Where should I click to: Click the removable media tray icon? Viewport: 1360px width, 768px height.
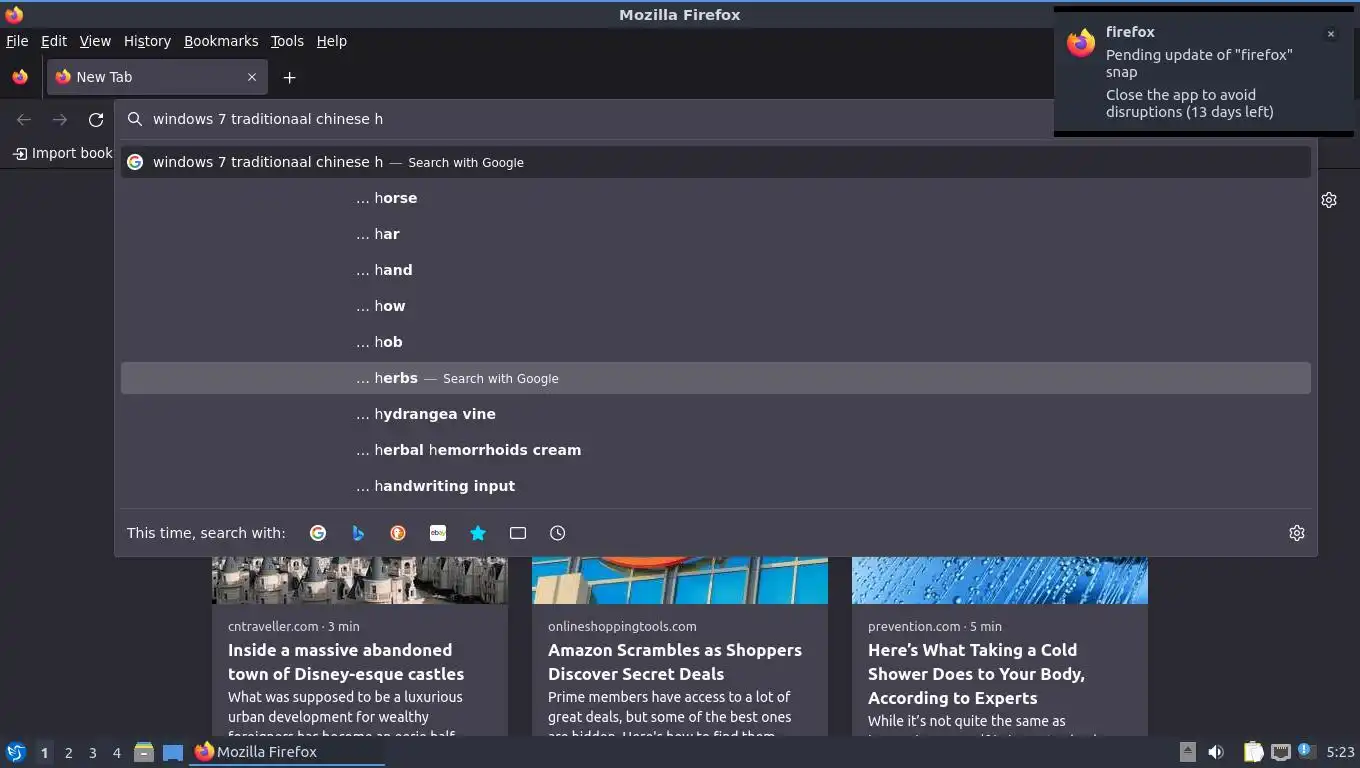(x=1188, y=752)
